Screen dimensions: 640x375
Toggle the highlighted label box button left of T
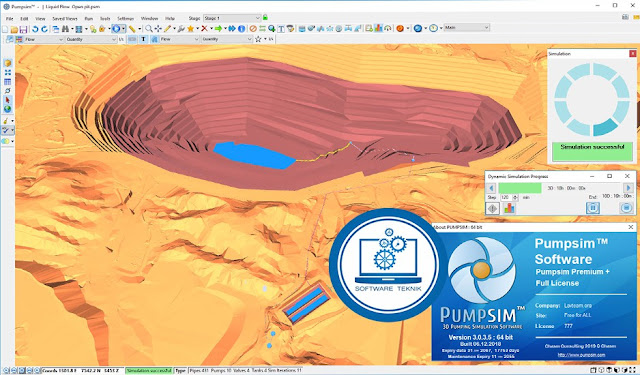click(x=132, y=39)
